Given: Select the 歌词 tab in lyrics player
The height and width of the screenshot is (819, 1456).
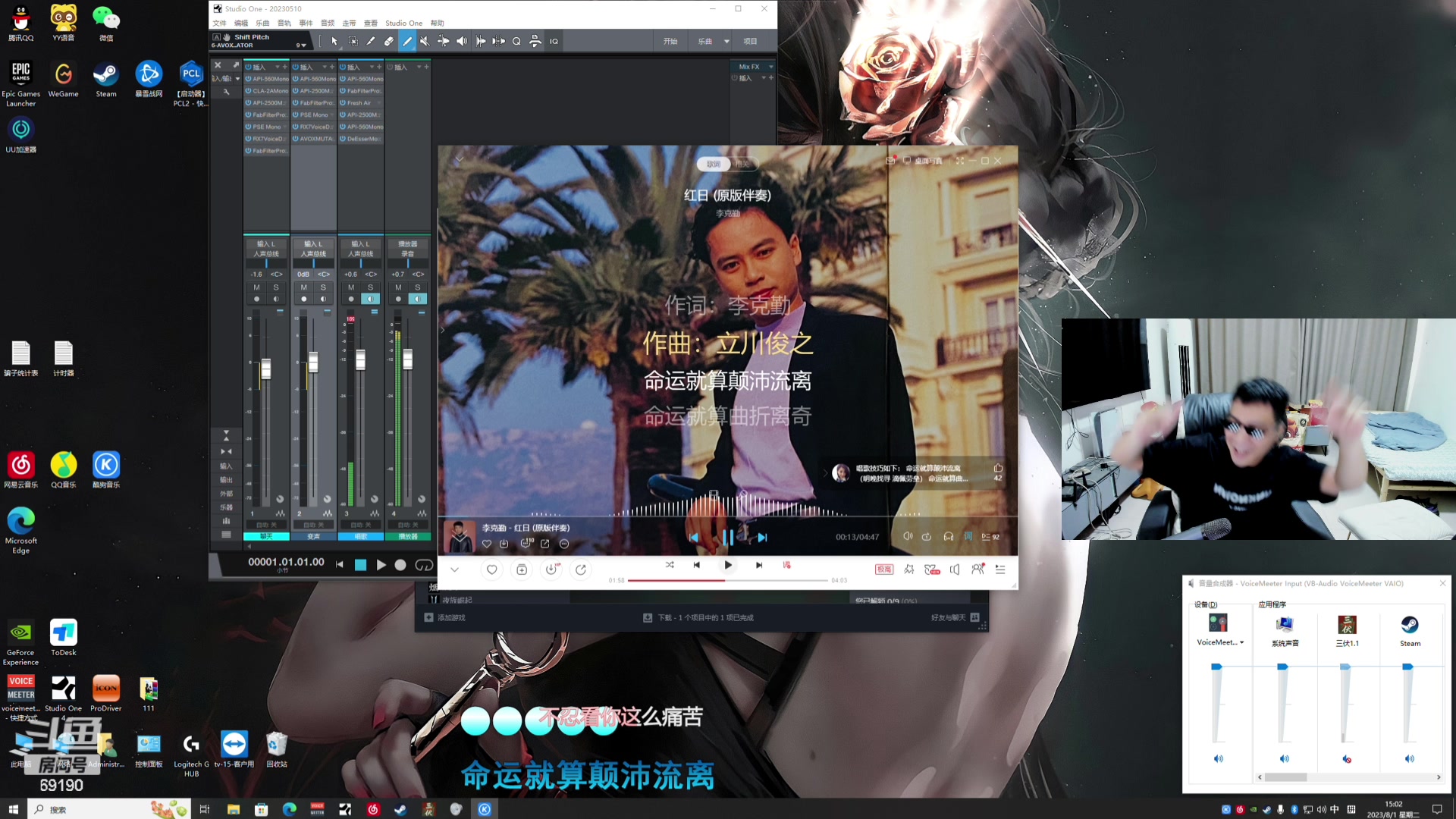Looking at the screenshot, I should pos(714,164).
